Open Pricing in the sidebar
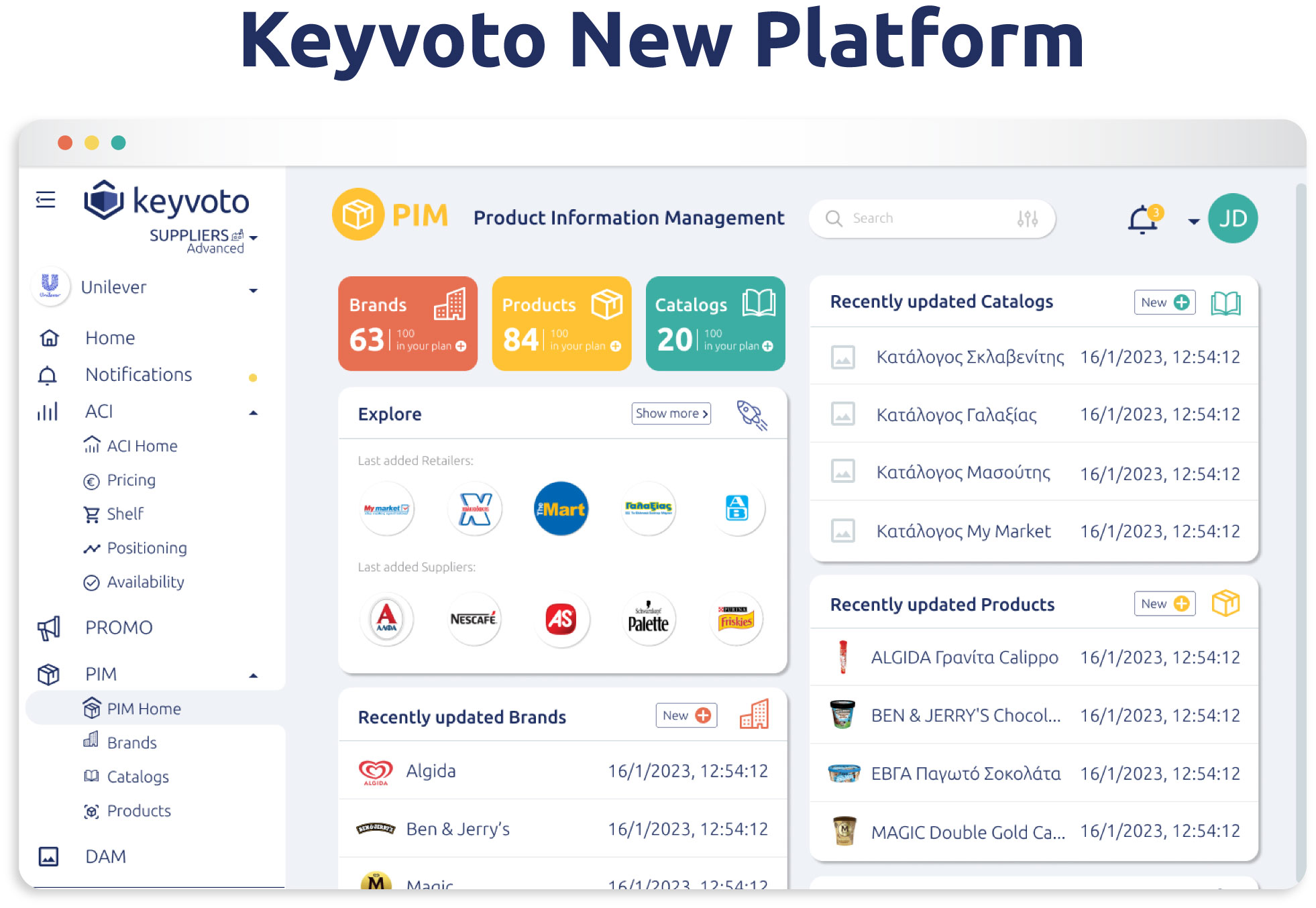 coord(131,480)
